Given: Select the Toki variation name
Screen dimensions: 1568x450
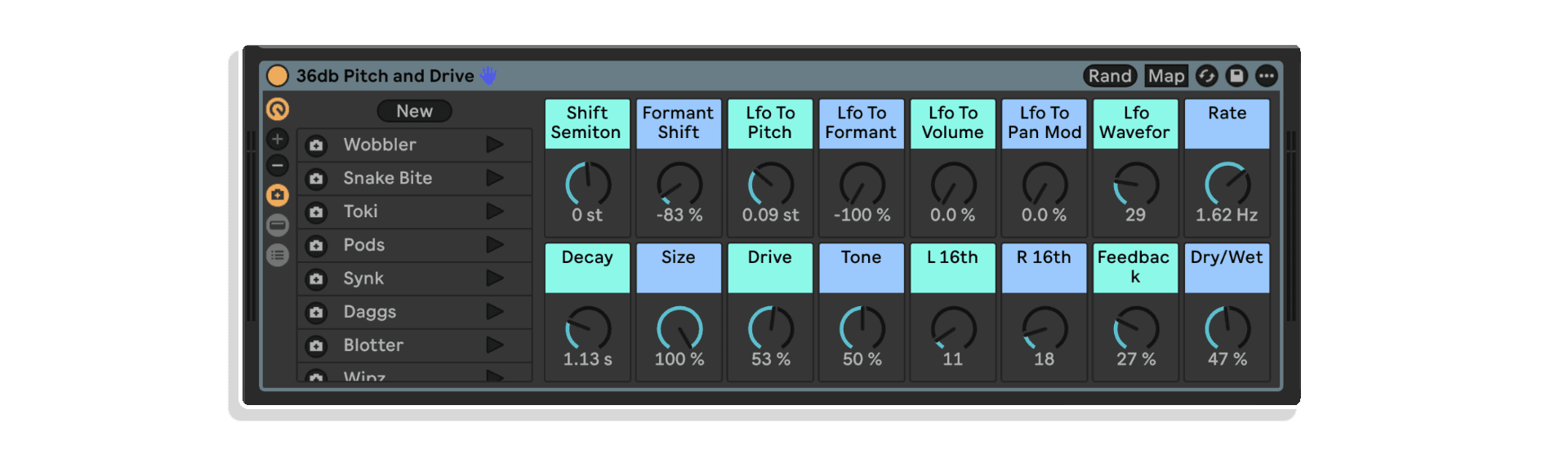Looking at the screenshot, I should coord(360,212).
